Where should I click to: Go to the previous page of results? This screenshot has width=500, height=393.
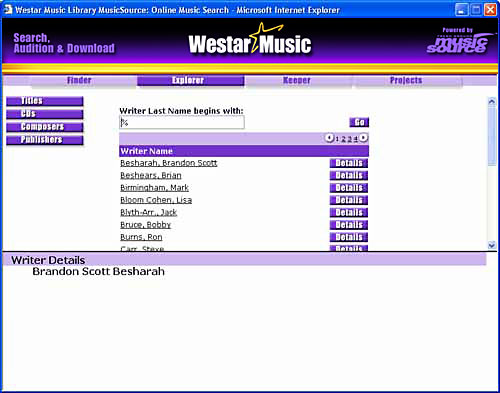[329, 138]
